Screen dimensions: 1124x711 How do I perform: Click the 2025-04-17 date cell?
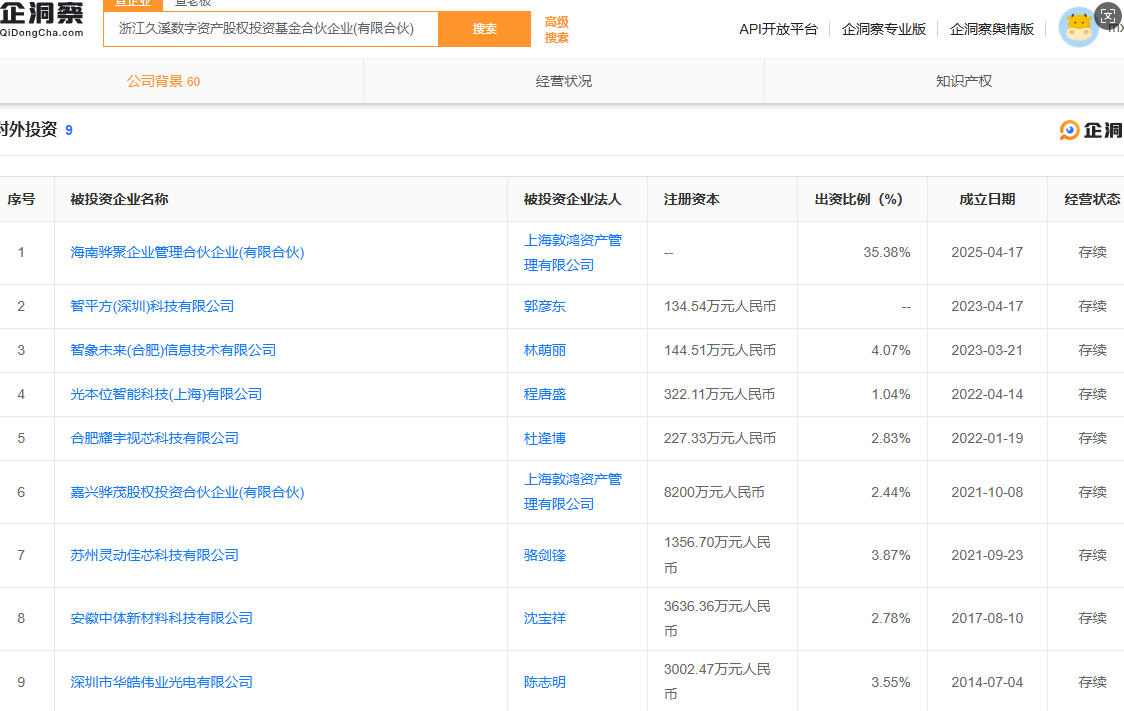pyautogui.click(x=987, y=252)
